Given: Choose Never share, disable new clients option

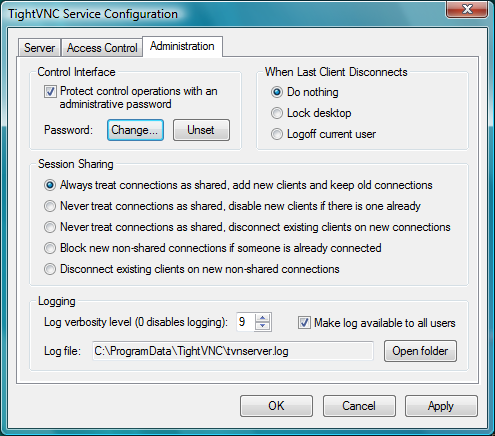Looking at the screenshot, I should pyautogui.click(x=50, y=206).
